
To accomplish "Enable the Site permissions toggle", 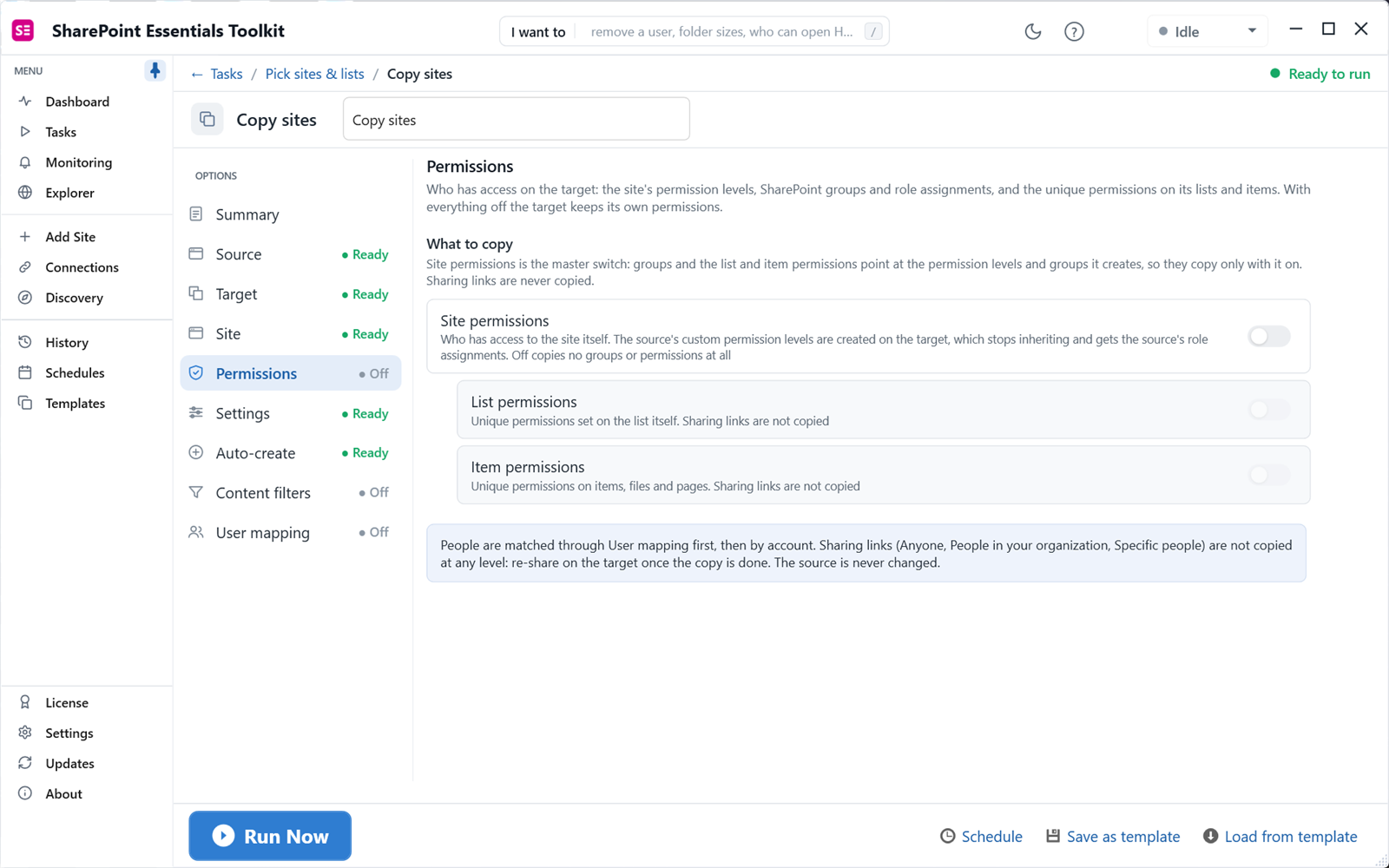I will pos(1268,336).
